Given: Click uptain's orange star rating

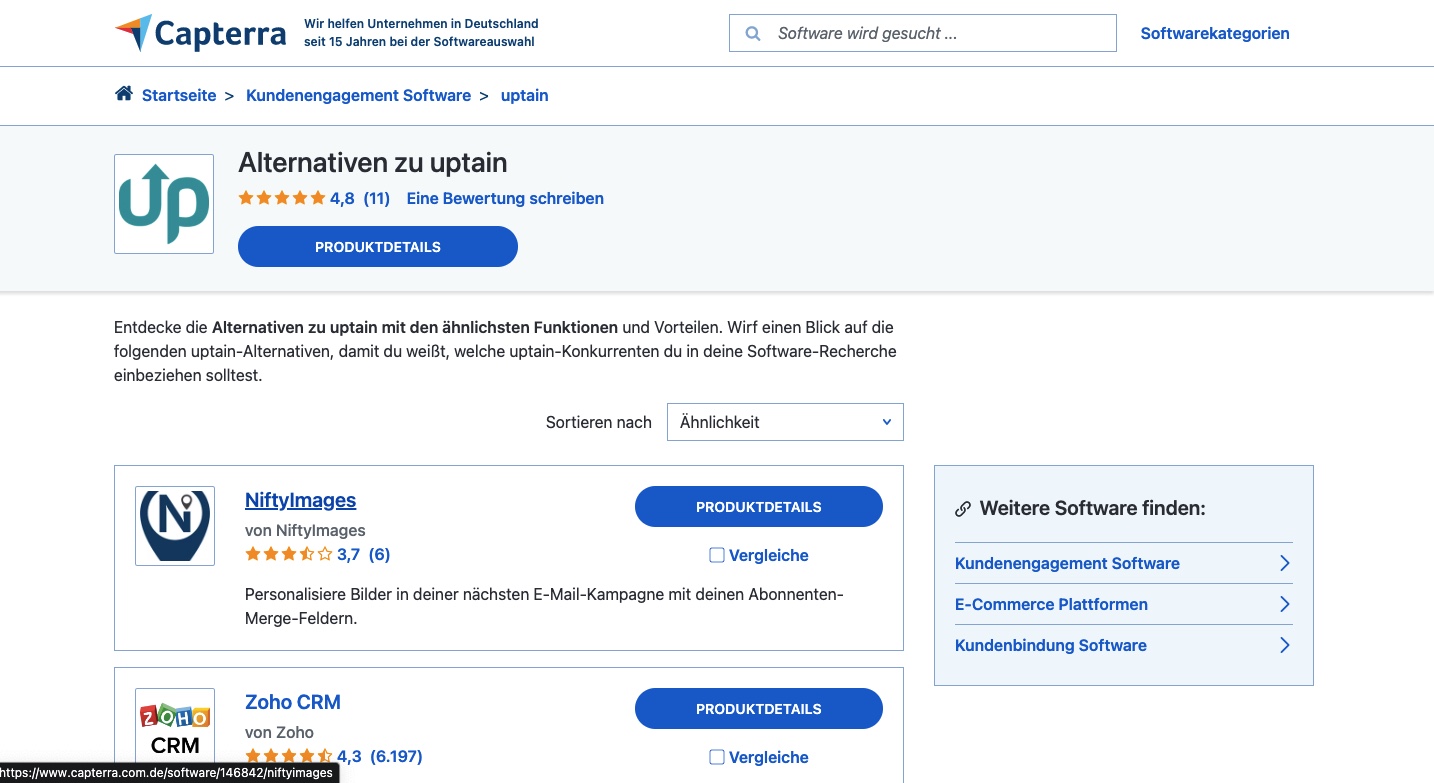Looking at the screenshot, I should [282, 198].
